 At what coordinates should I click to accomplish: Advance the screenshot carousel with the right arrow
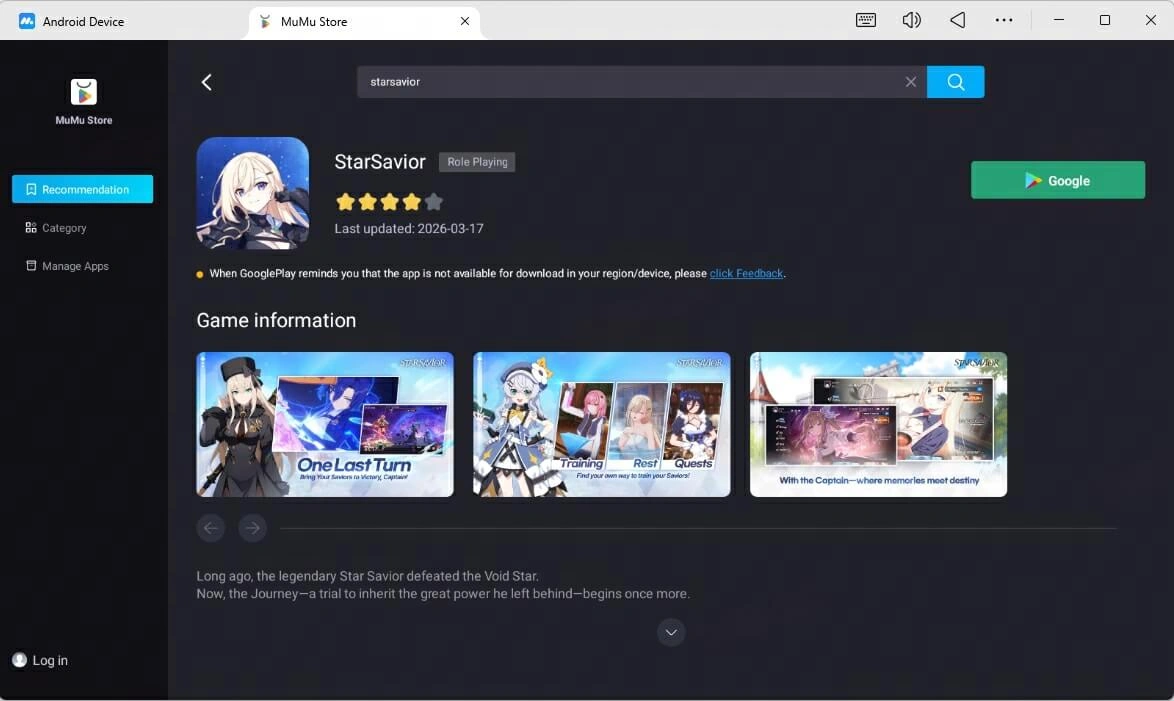pos(252,527)
